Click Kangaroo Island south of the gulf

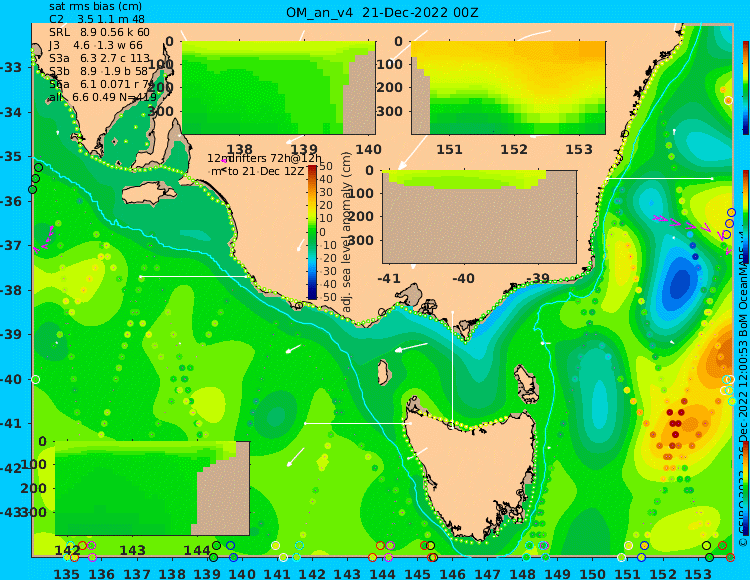tap(149, 194)
